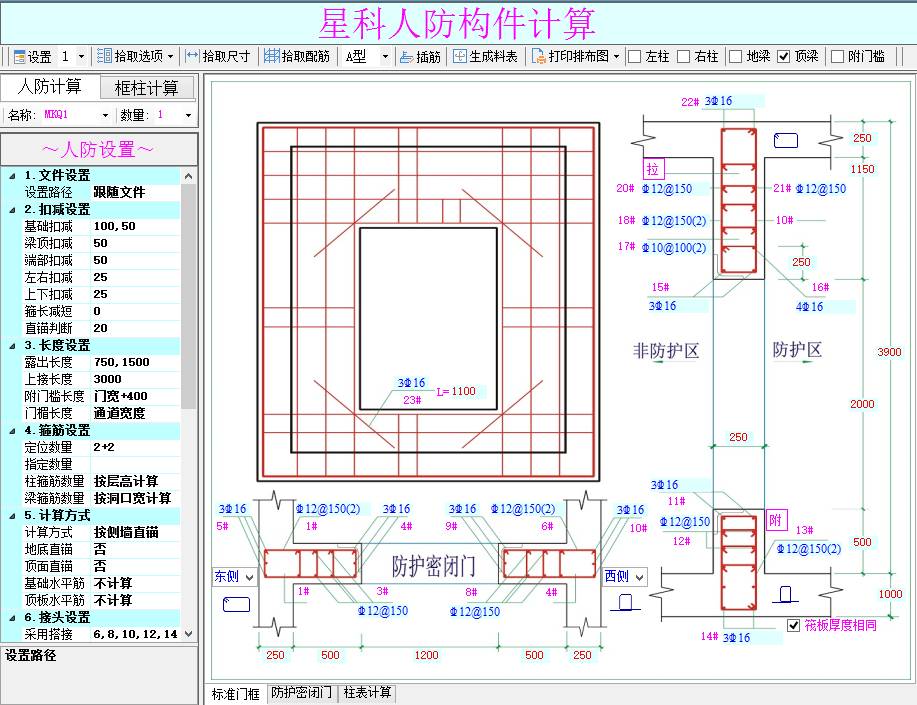Screen dimensions: 917x705
Task: Click the L= 1100 length label
Action: pyautogui.click(x=456, y=391)
